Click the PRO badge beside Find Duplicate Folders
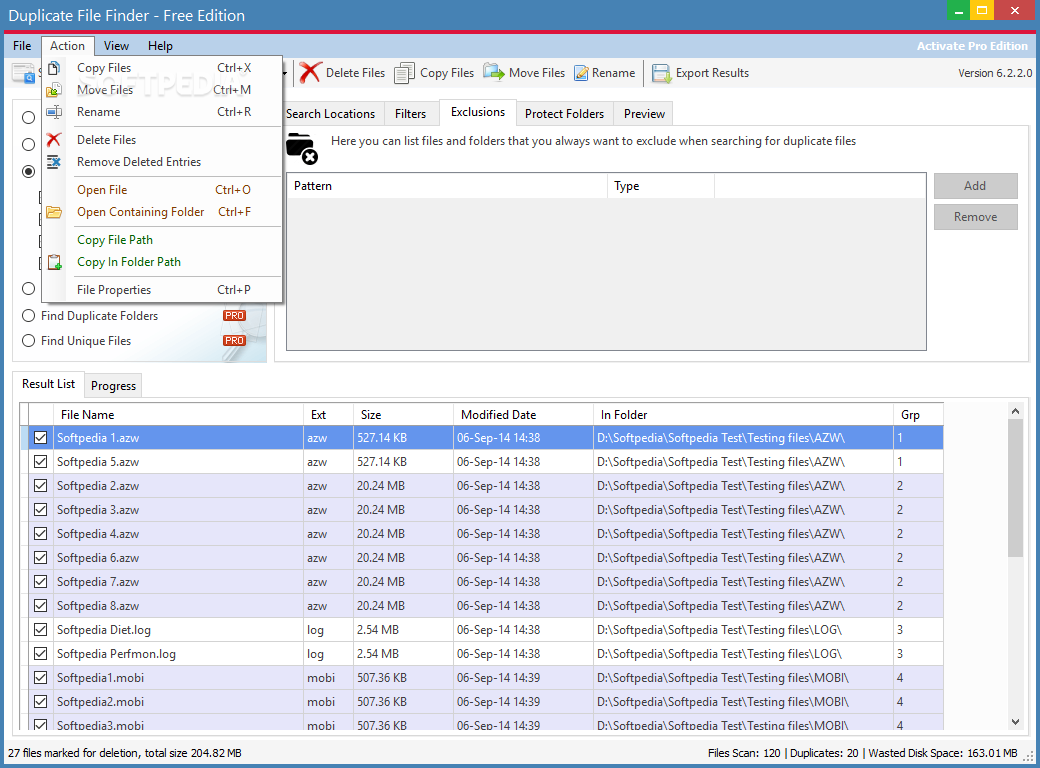This screenshot has height=768, width=1040. [x=234, y=316]
